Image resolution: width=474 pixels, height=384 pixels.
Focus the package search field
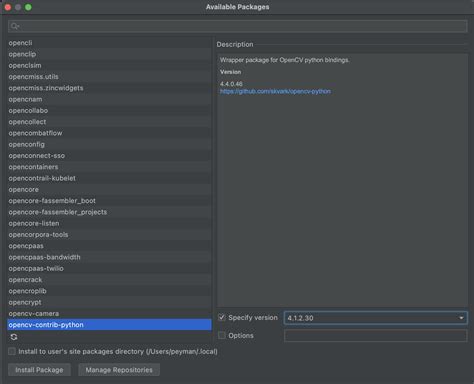click(x=237, y=26)
